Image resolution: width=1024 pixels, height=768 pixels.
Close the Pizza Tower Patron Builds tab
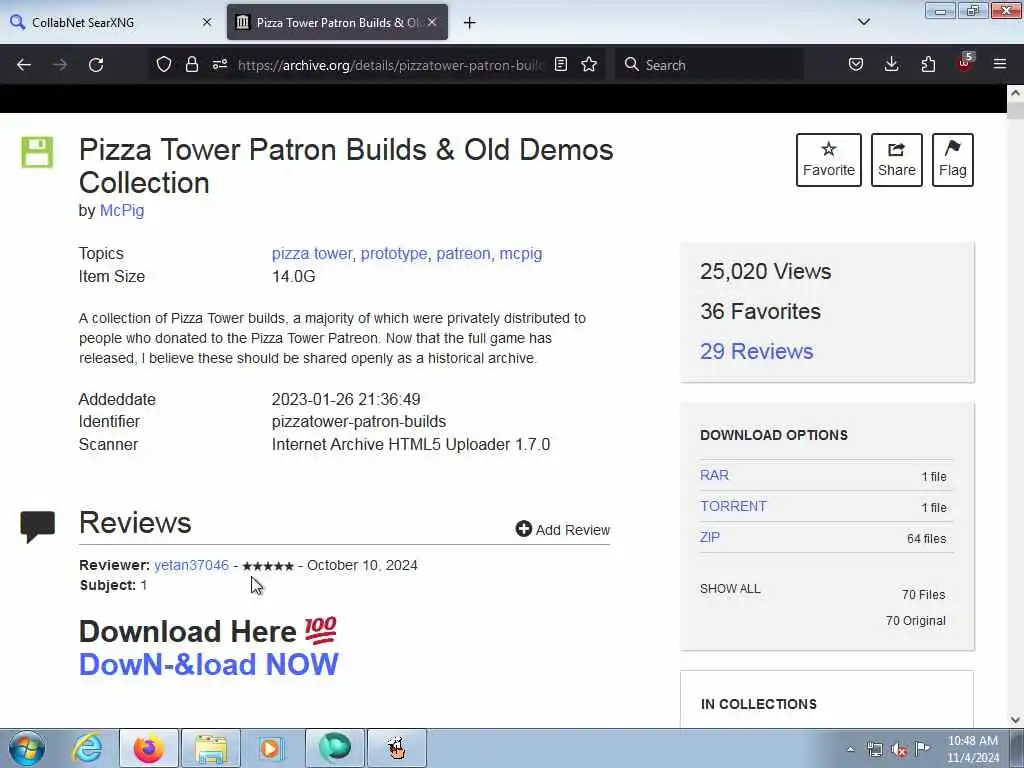(x=432, y=22)
